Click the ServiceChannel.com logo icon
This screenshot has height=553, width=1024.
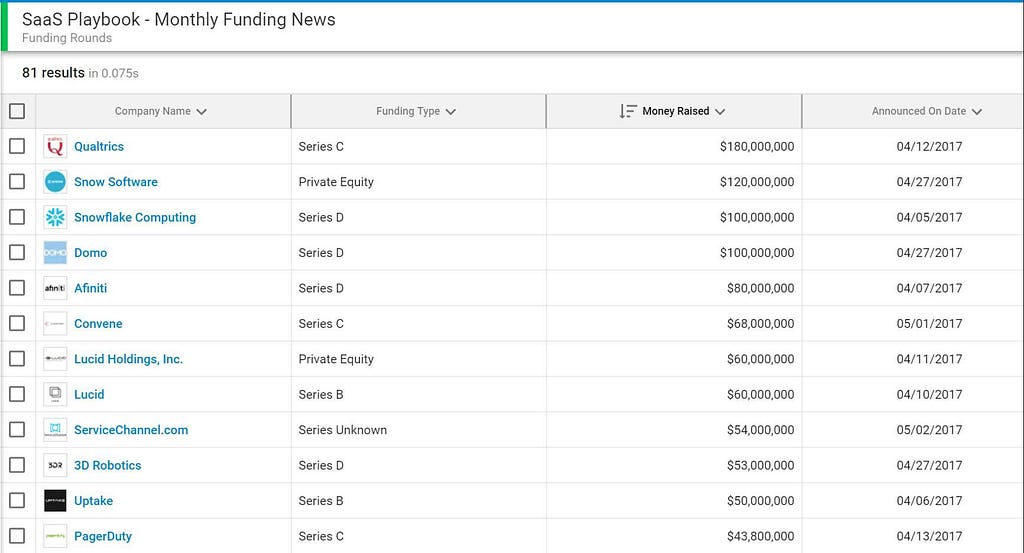click(x=55, y=430)
